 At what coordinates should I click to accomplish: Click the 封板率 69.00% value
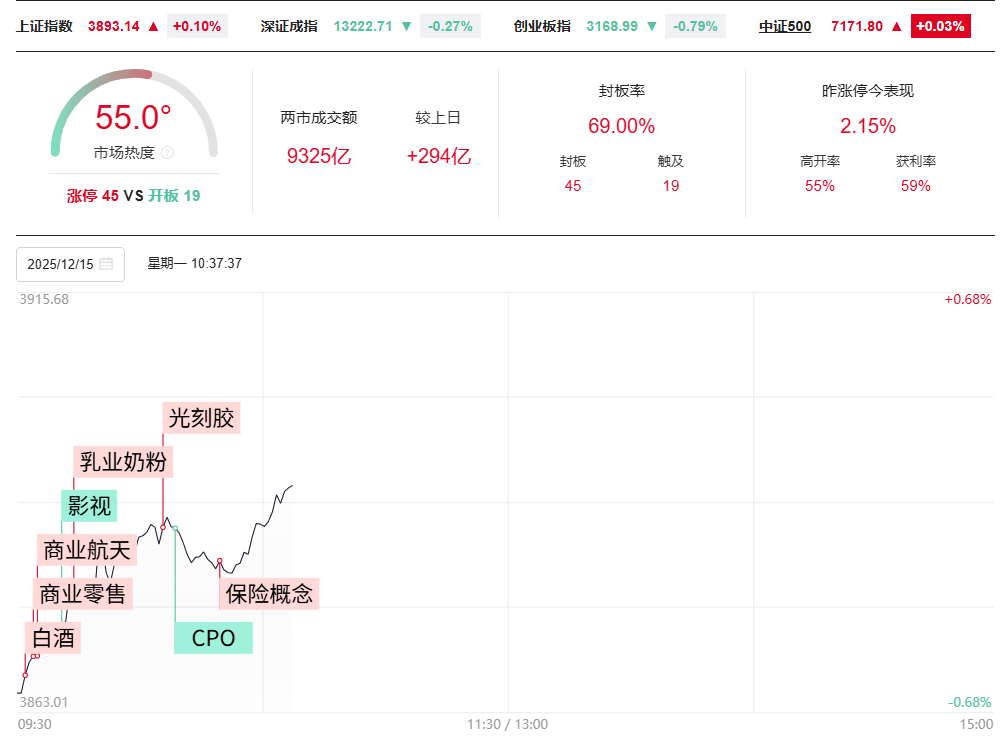pyautogui.click(x=621, y=126)
